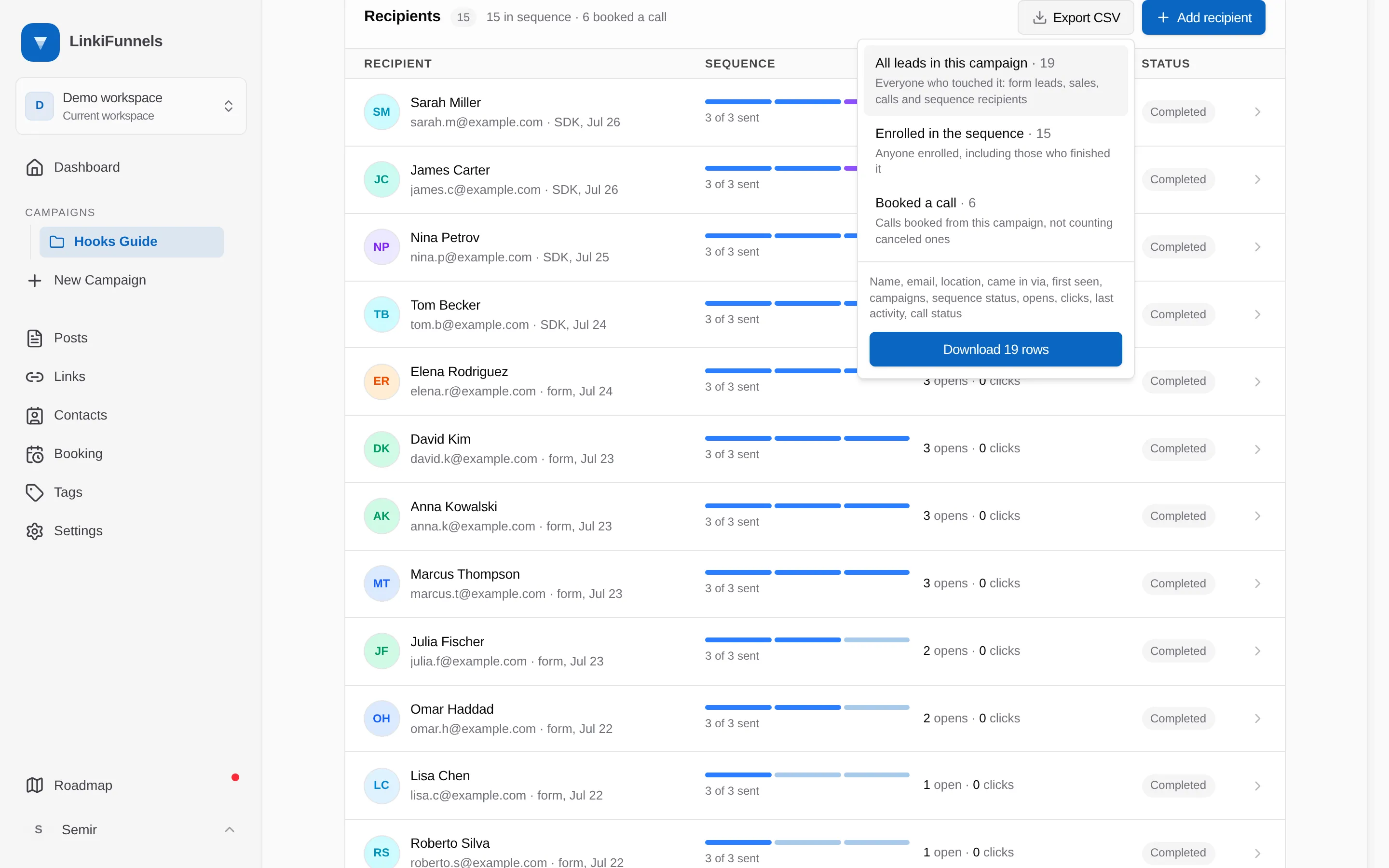
Task: Select All leads in this campaign option
Action: 996,81
